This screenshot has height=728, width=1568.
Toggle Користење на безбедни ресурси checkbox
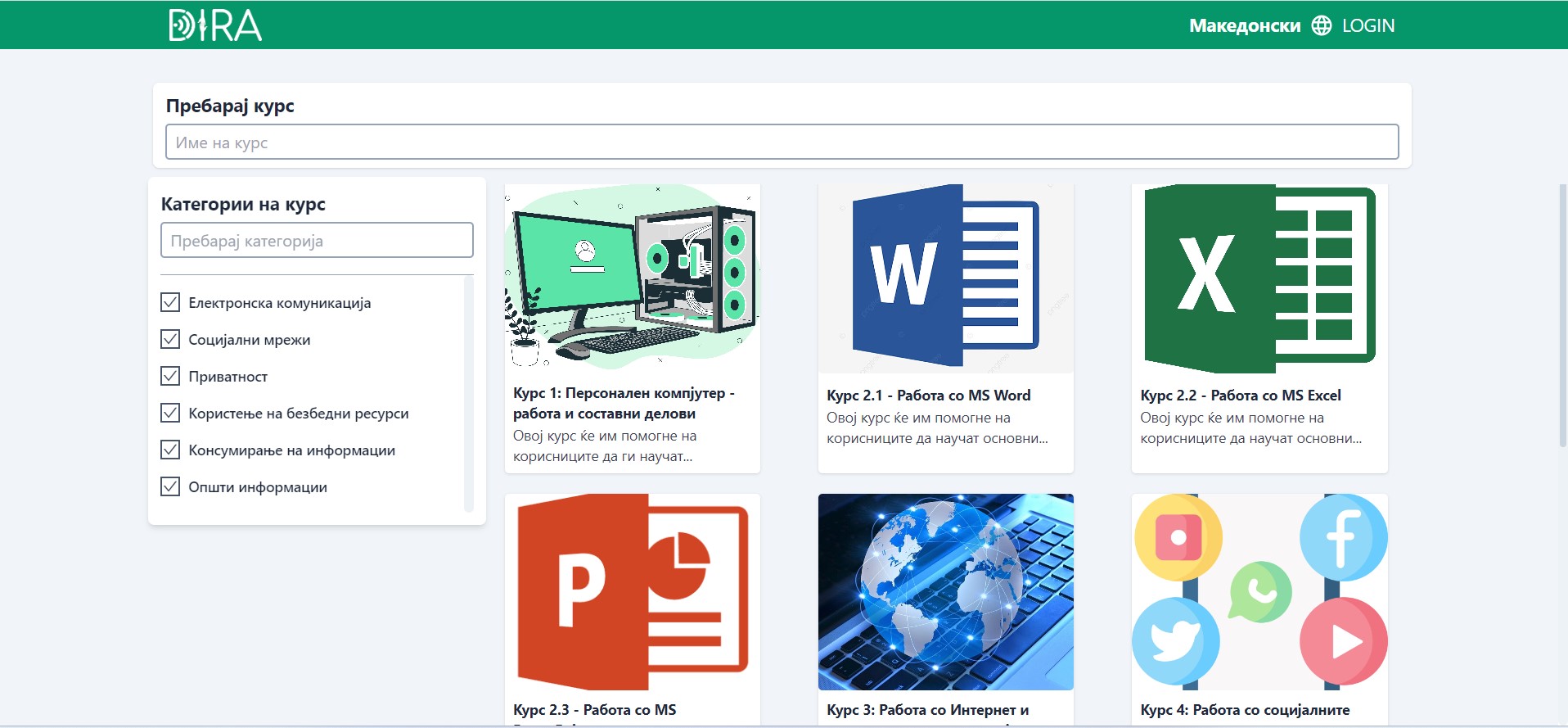click(x=170, y=414)
